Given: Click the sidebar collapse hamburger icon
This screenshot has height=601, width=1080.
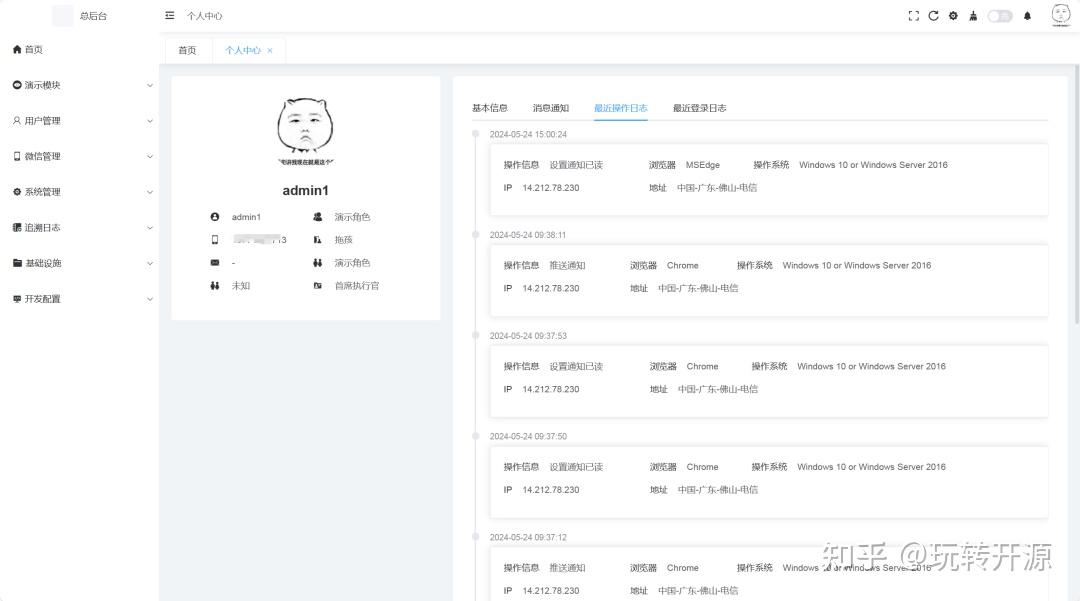Looking at the screenshot, I should pyautogui.click(x=169, y=15).
